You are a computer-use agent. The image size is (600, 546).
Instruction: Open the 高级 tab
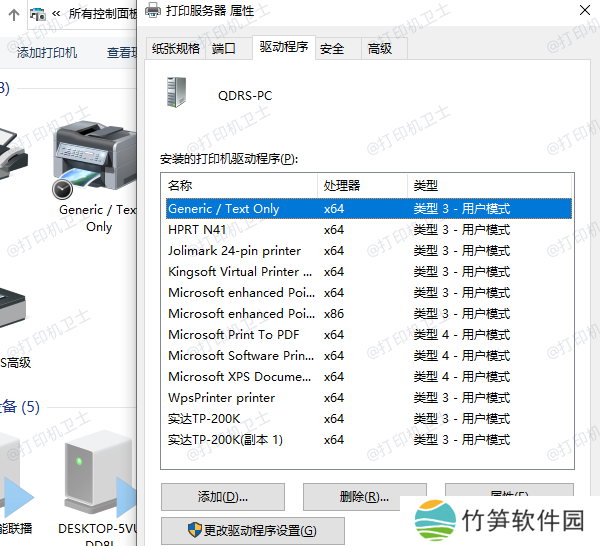pyautogui.click(x=380, y=48)
